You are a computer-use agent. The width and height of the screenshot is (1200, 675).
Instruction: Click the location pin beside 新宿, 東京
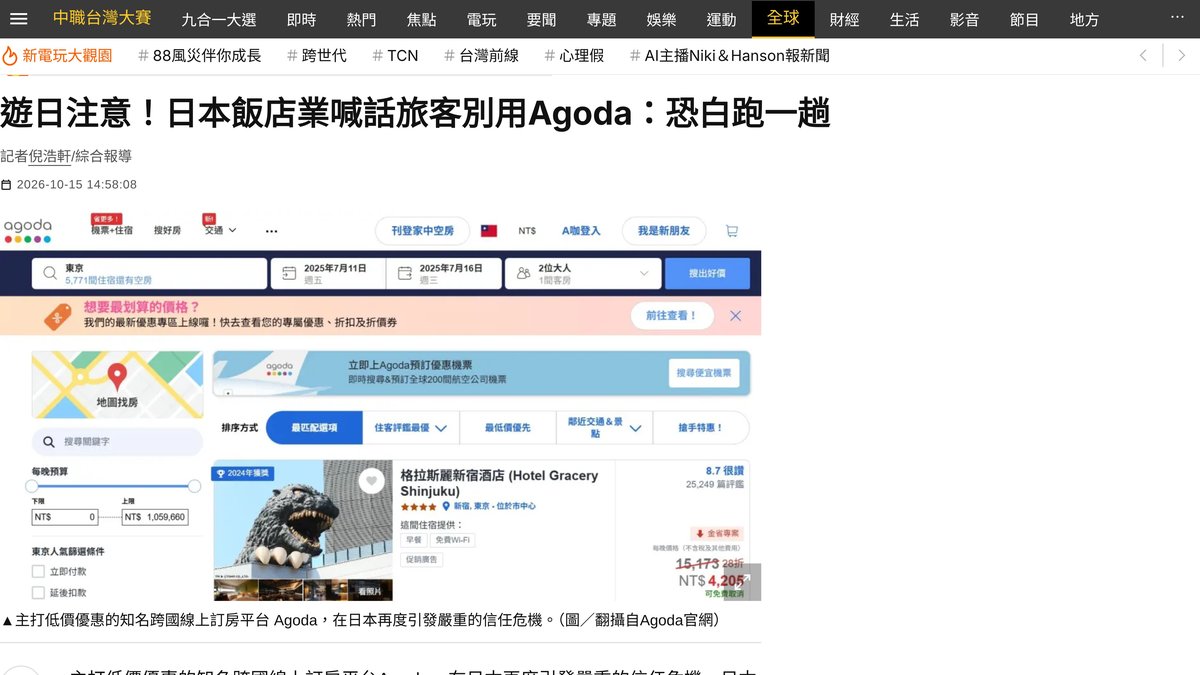pos(447,506)
